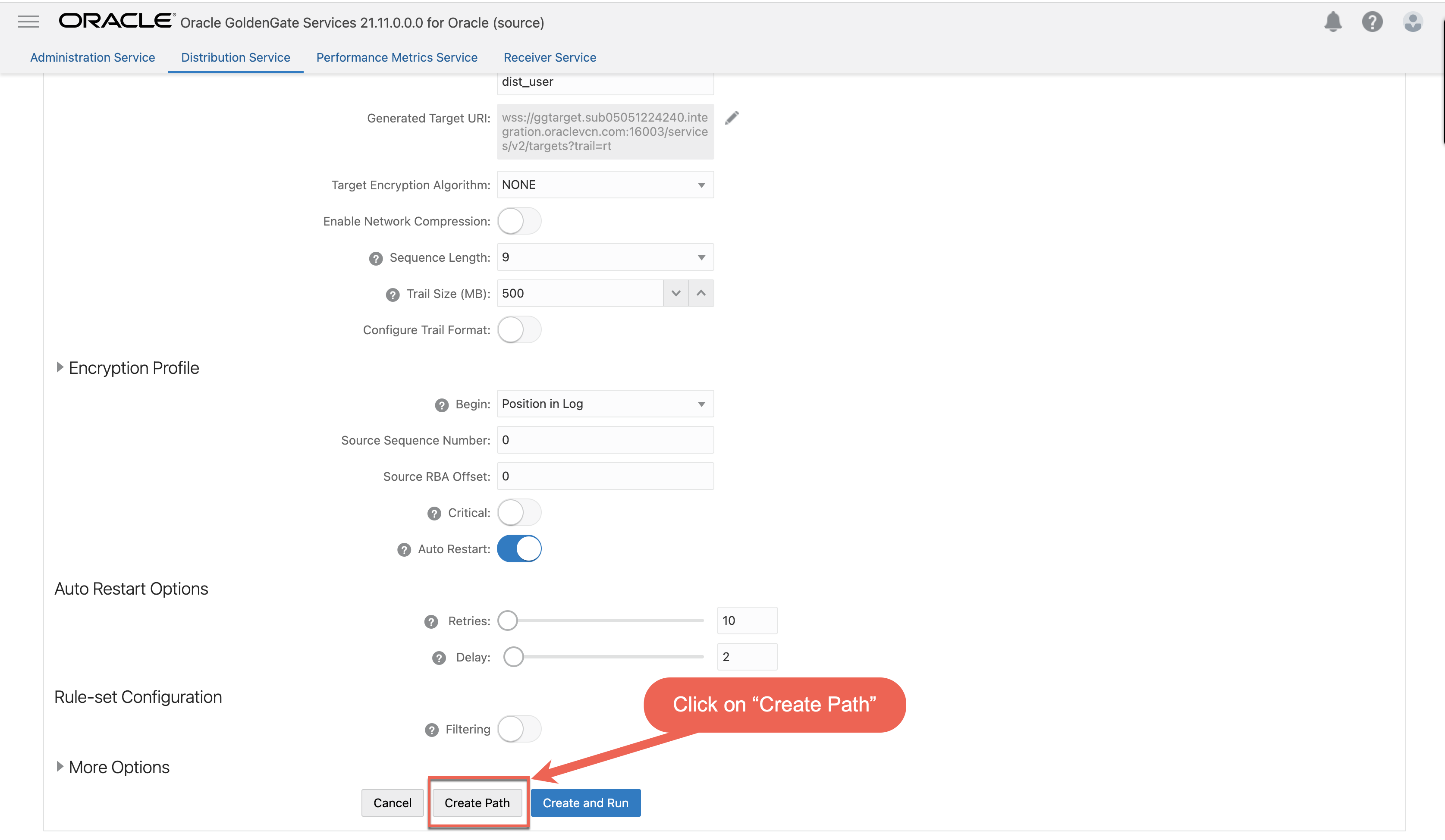Disable the Auto Restart toggle
This screenshot has height=840, width=1445.
click(519, 549)
